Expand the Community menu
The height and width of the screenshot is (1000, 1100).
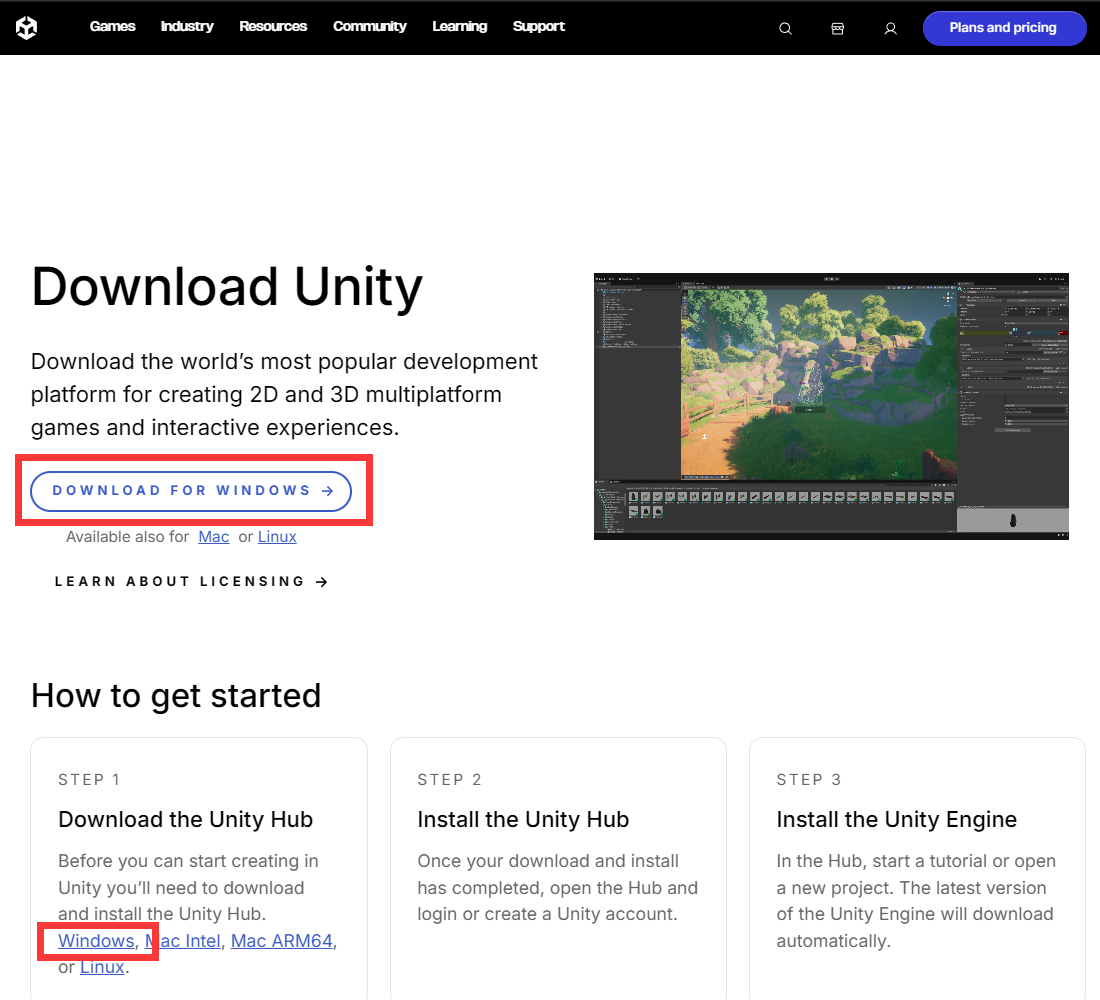[370, 27]
